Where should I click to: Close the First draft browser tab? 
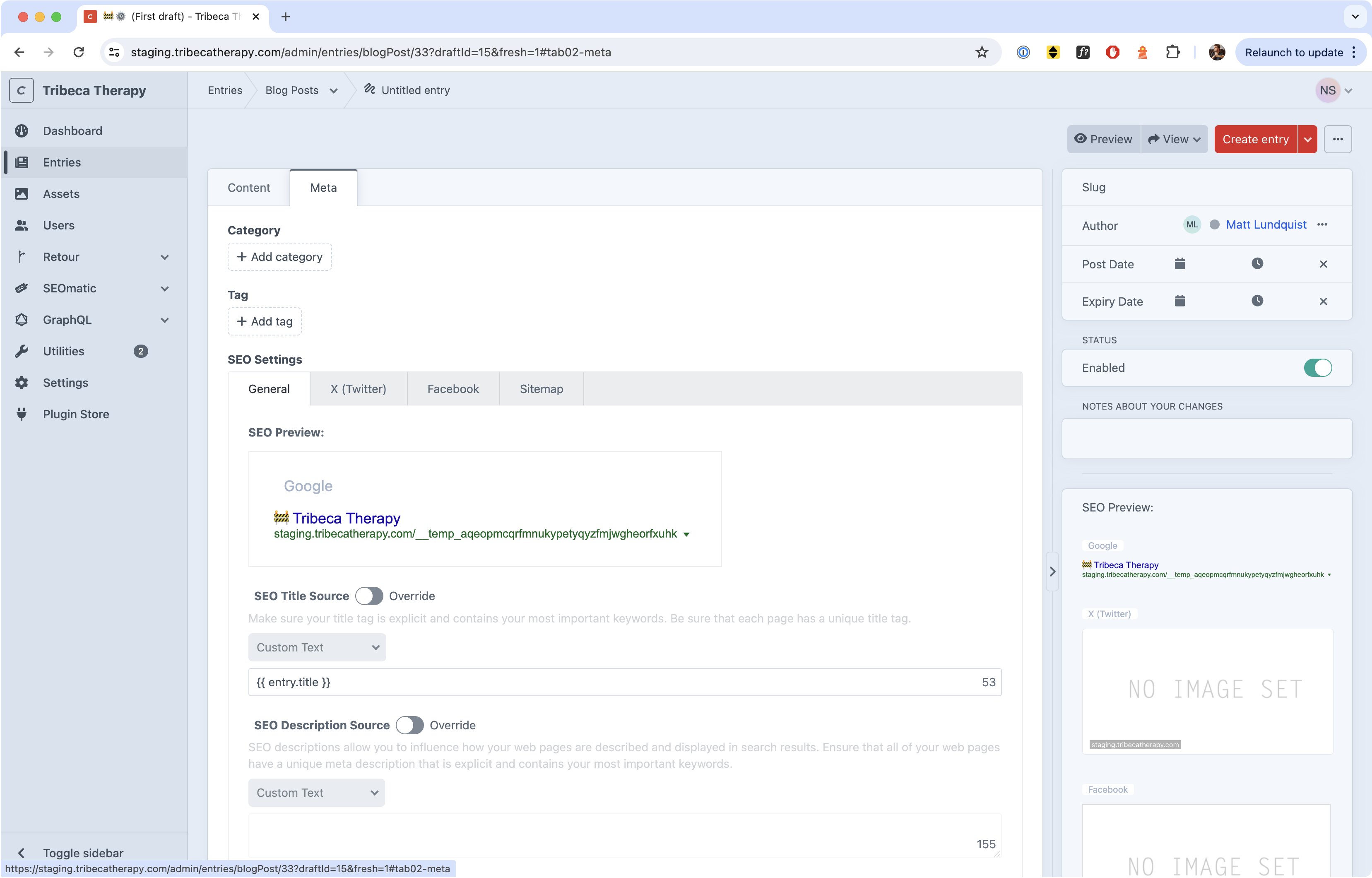coord(256,17)
